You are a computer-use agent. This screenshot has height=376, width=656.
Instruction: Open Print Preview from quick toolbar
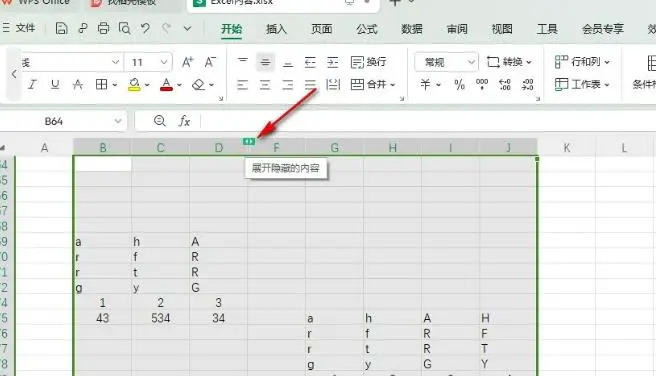(x=124, y=28)
